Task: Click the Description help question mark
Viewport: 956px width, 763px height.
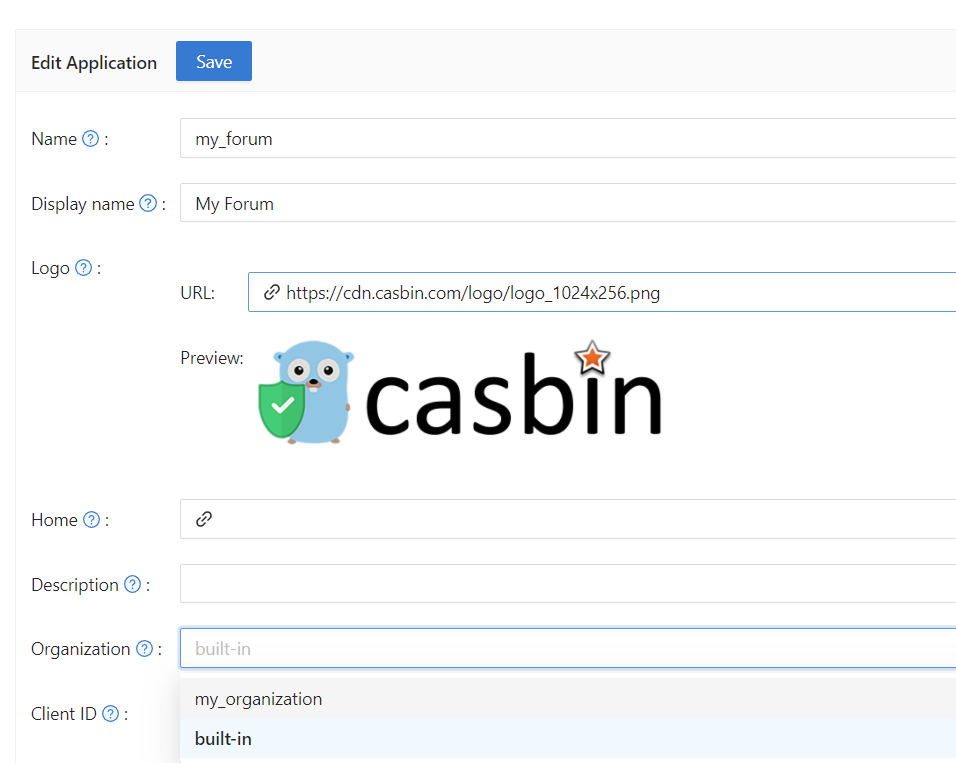Action: (x=133, y=584)
